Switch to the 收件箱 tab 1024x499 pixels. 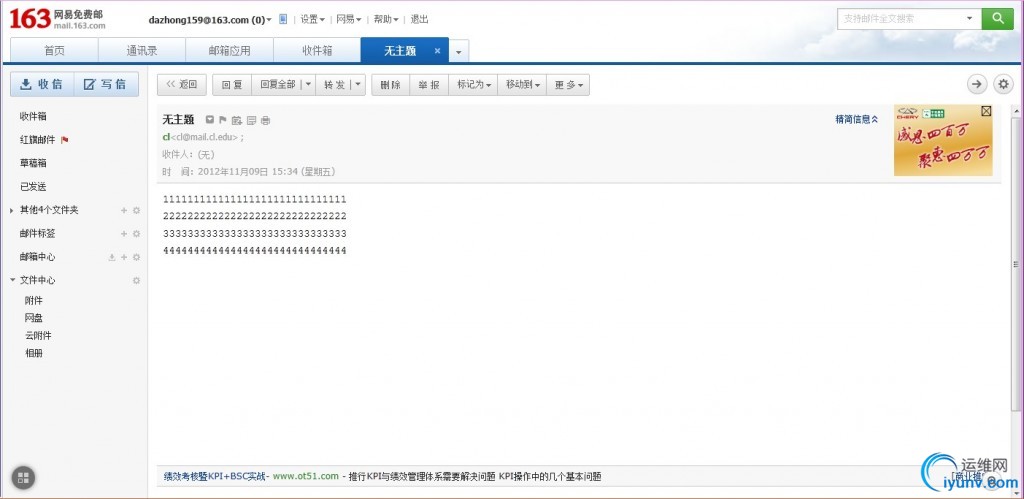tap(317, 51)
